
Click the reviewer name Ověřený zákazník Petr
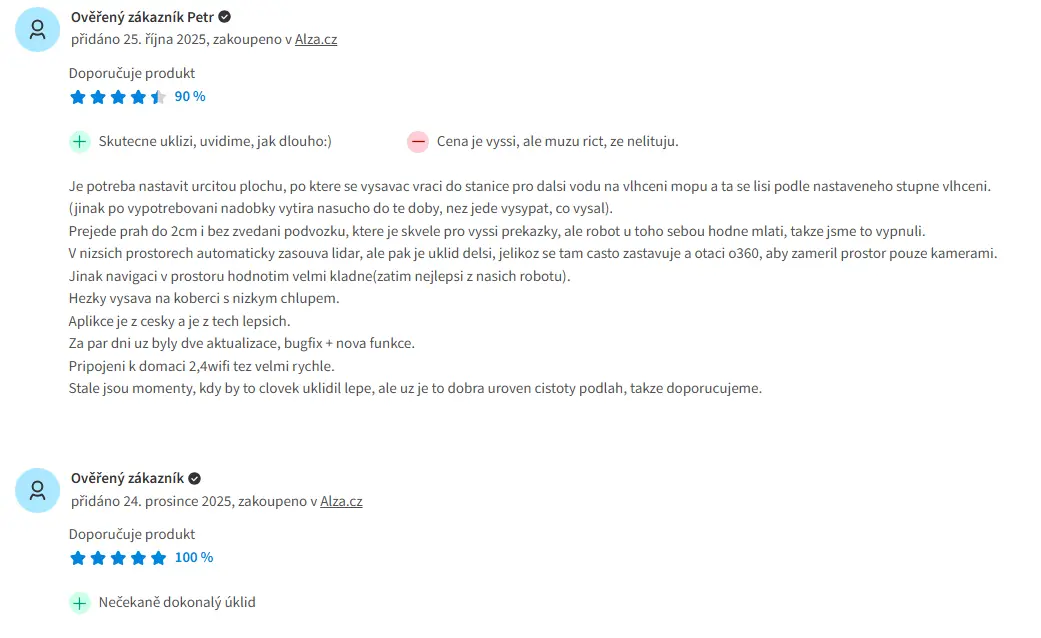point(142,17)
